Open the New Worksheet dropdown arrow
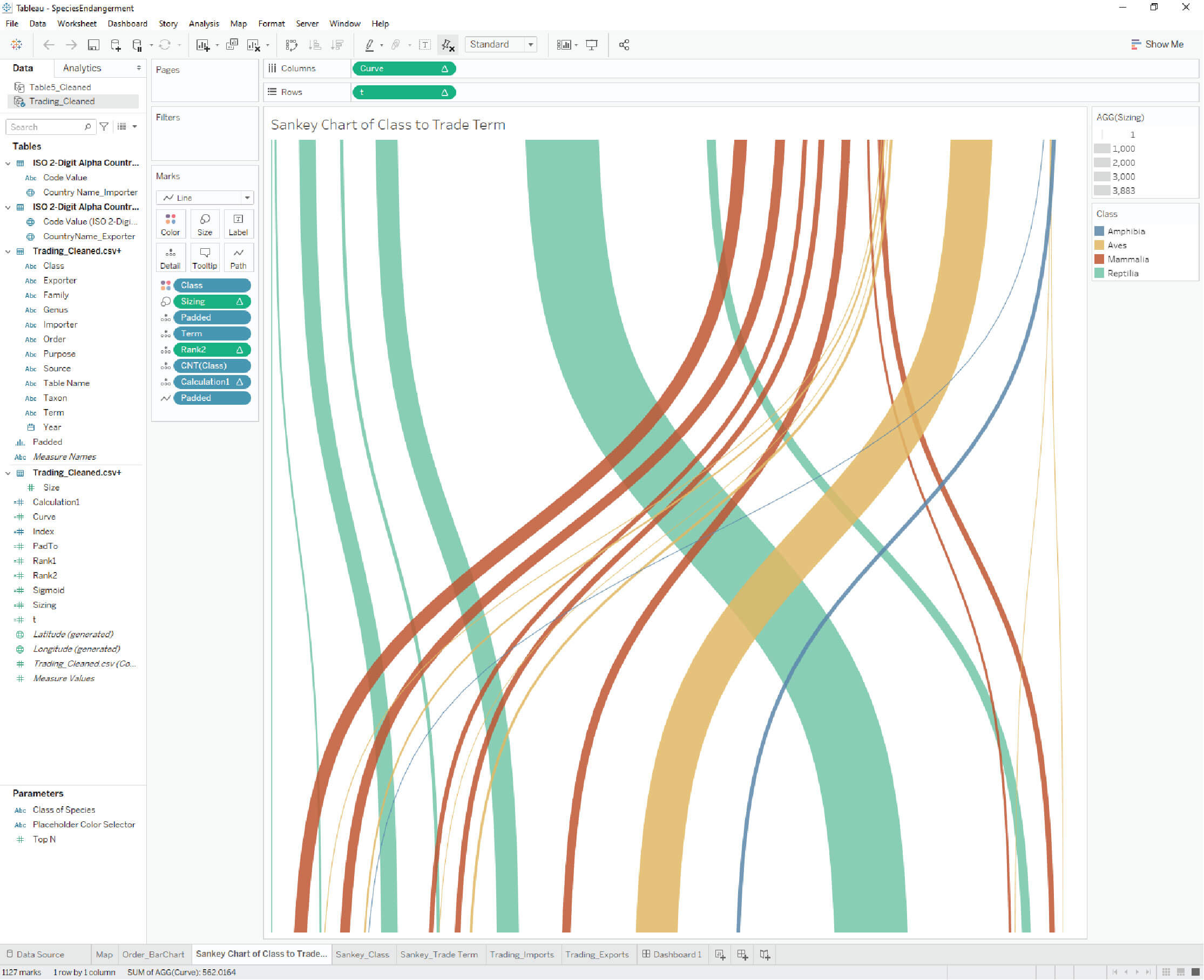The width and height of the screenshot is (1204, 980). [217, 45]
